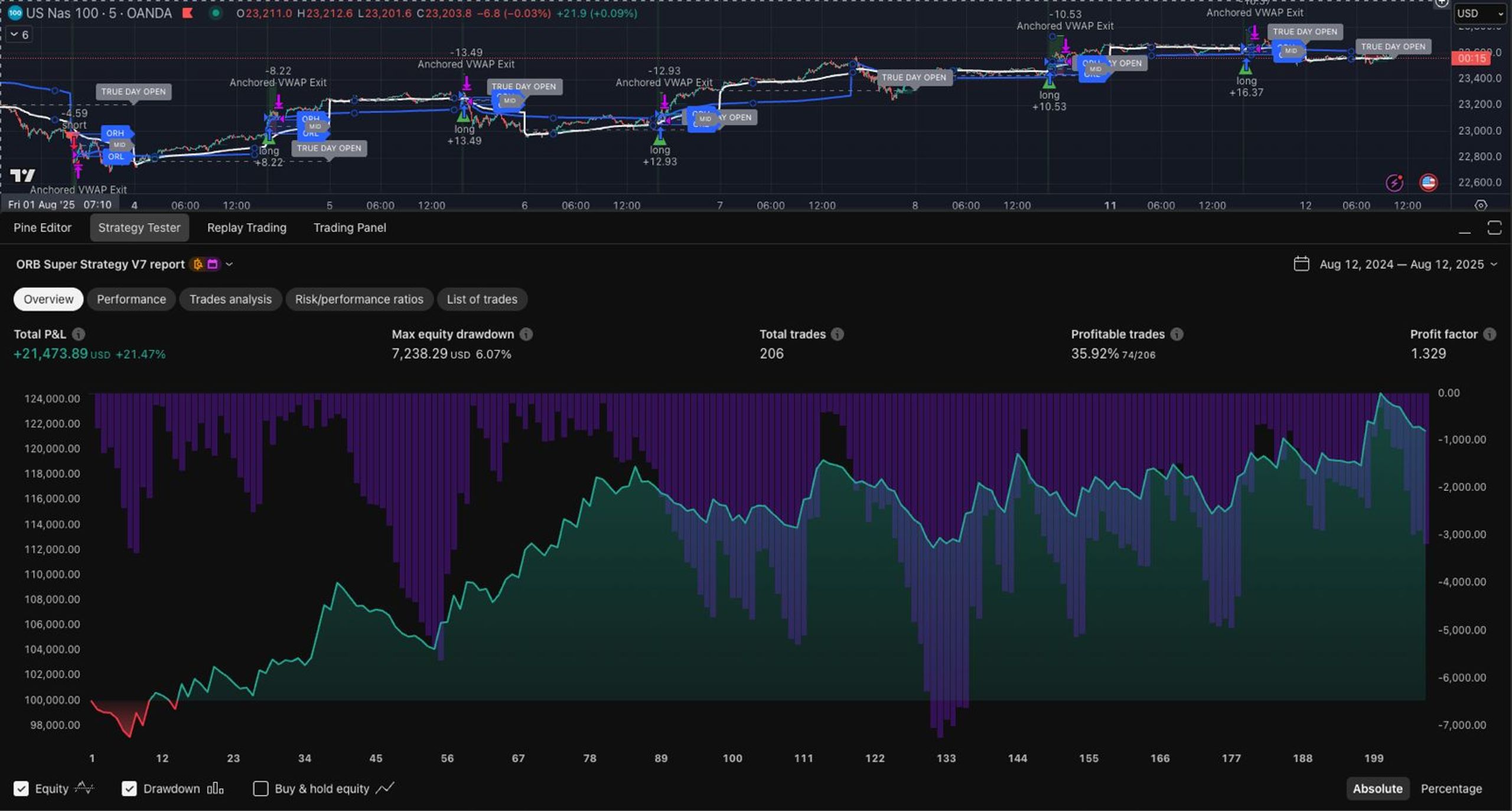Image resolution: width=1512 pixels, height=811 pixels.
Task: Click the 7,238.29 drawdown value
Action: pos(419,354)
